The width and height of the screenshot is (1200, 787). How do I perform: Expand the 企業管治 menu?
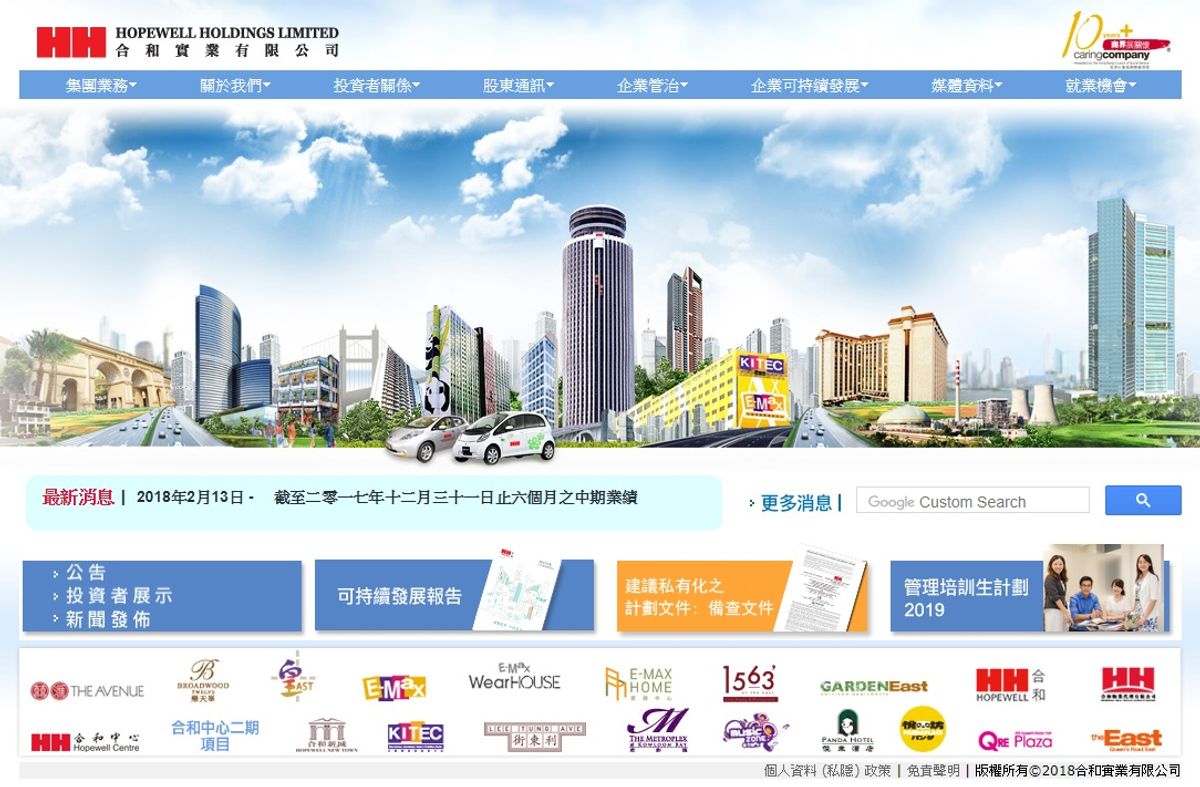click(652, 86)
